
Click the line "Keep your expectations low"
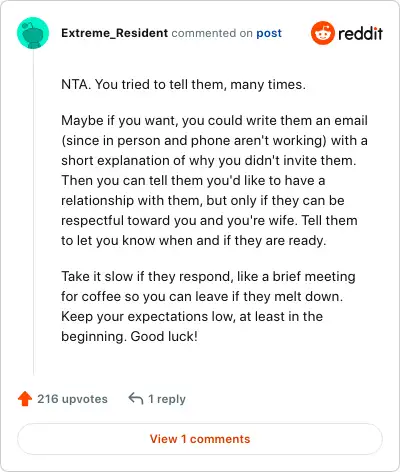tap(192, 316)
